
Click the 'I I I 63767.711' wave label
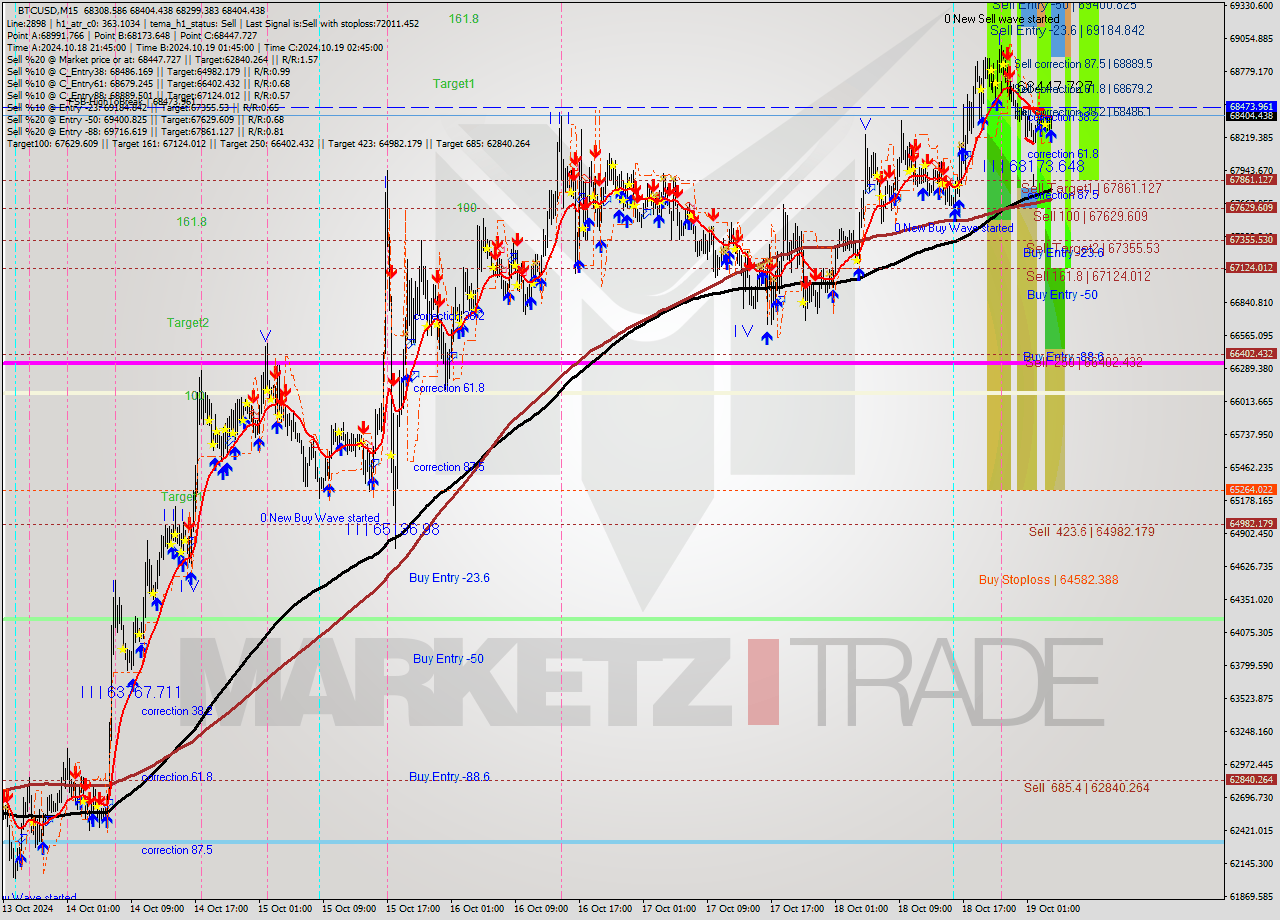pos(131,692)
